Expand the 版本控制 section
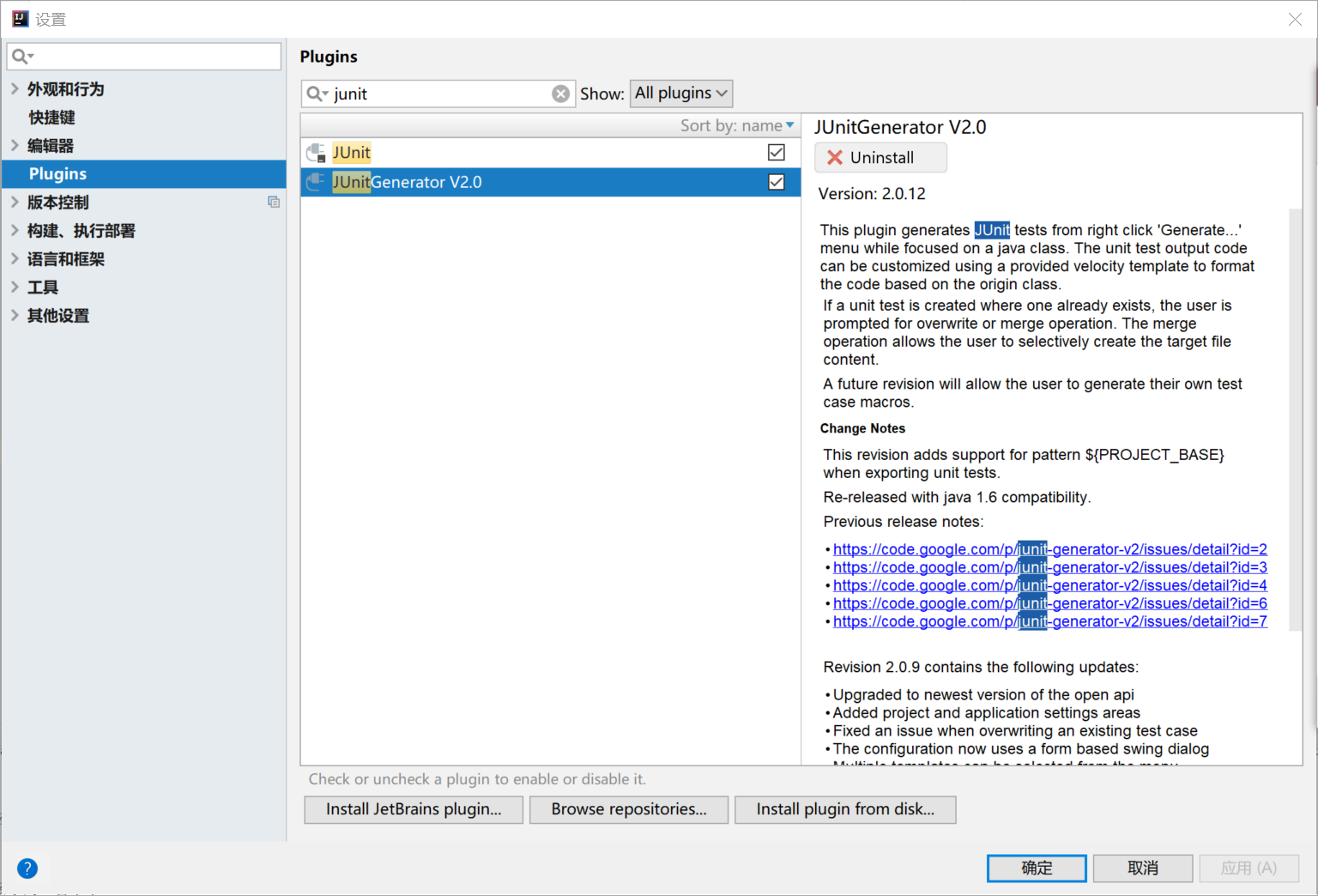1318x896 pixels. pyautogui.click(x=15, y=202)
